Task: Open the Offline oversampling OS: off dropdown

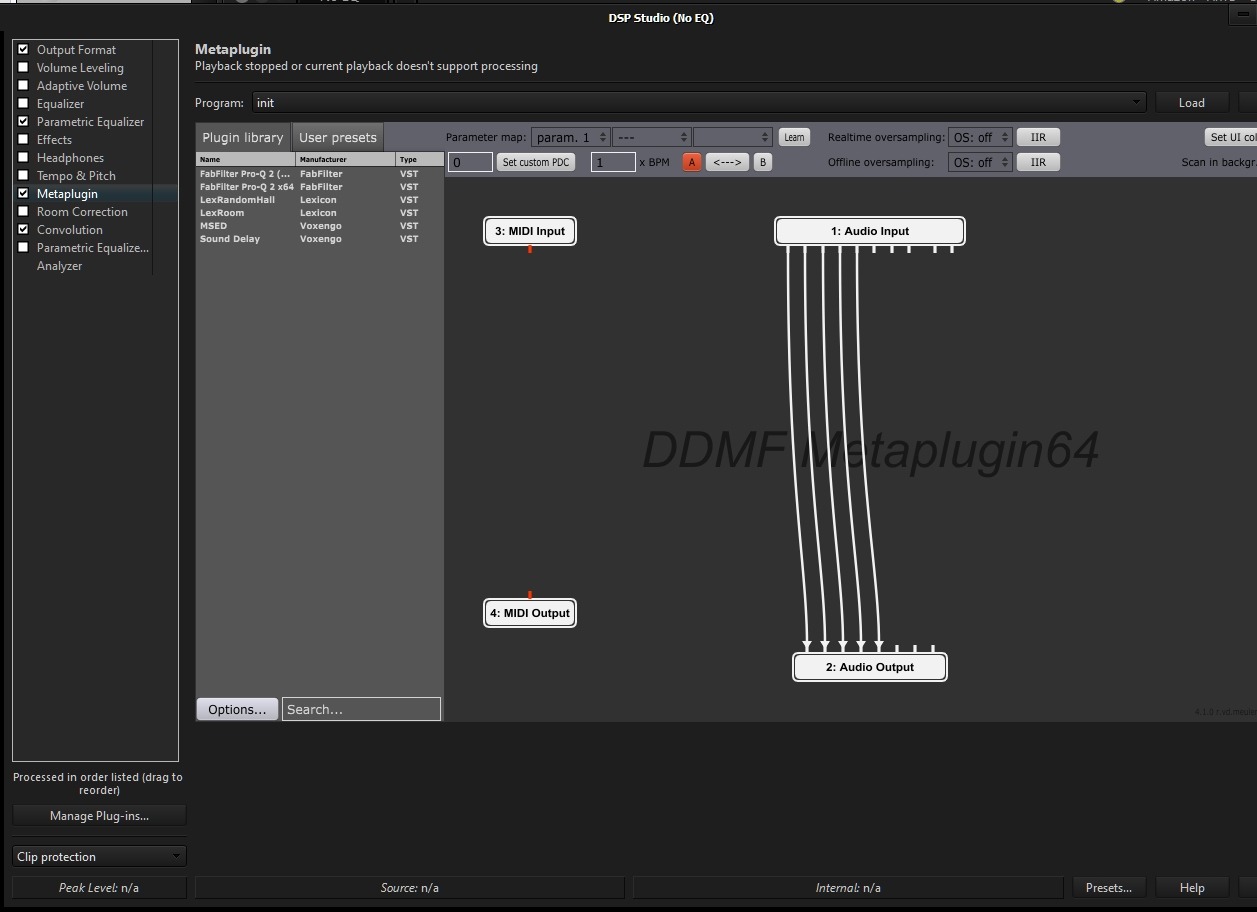Action: click(980, 162)
